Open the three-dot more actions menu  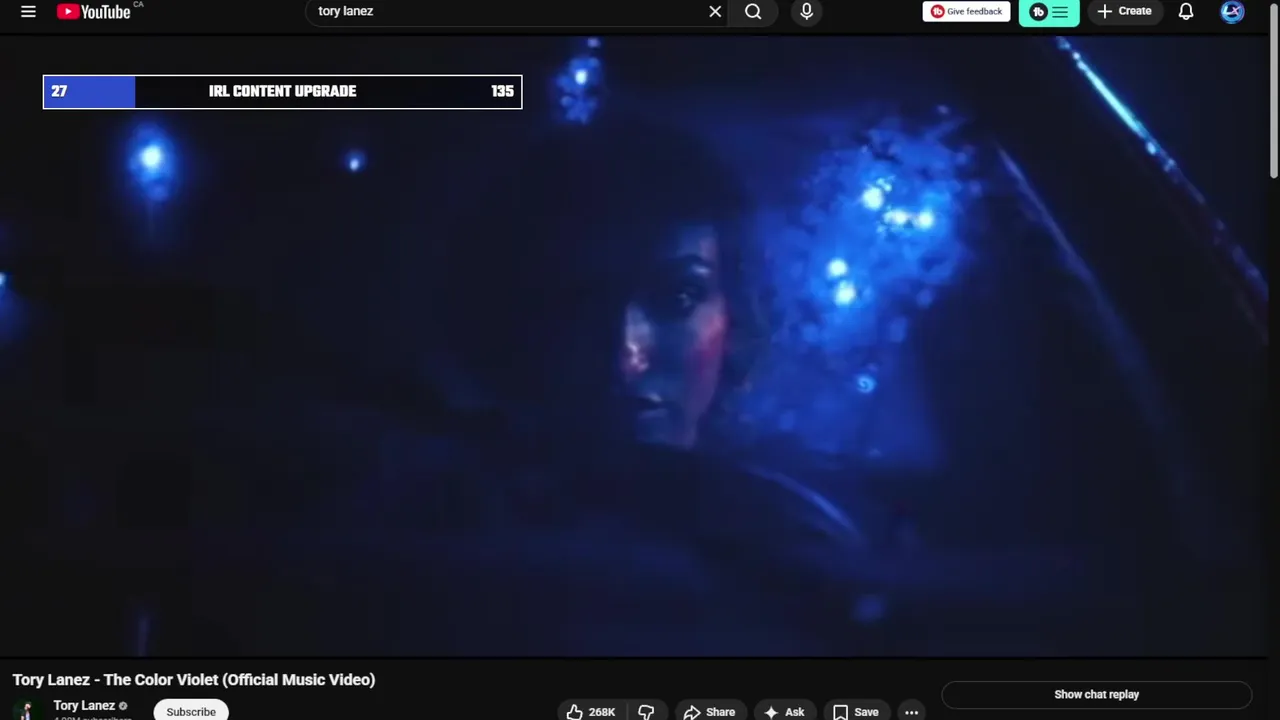point(911,711)
